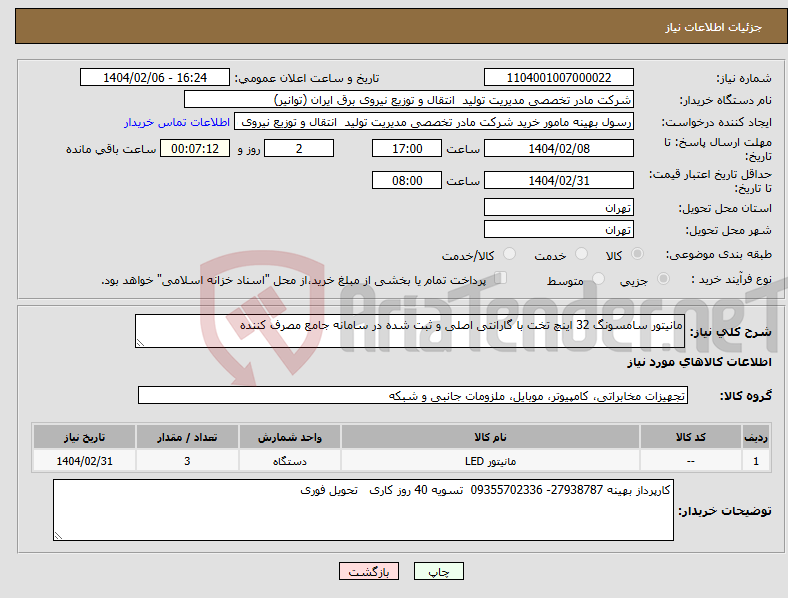The image size is (788, 598).
Task: Select the متوسط purchase type radio
Action: (x=598, y=279)
